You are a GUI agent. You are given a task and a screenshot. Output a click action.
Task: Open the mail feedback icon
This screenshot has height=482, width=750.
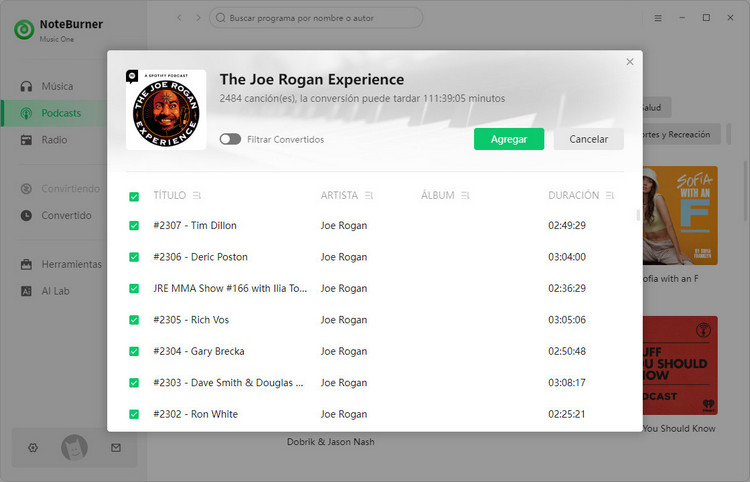(116, 448)
